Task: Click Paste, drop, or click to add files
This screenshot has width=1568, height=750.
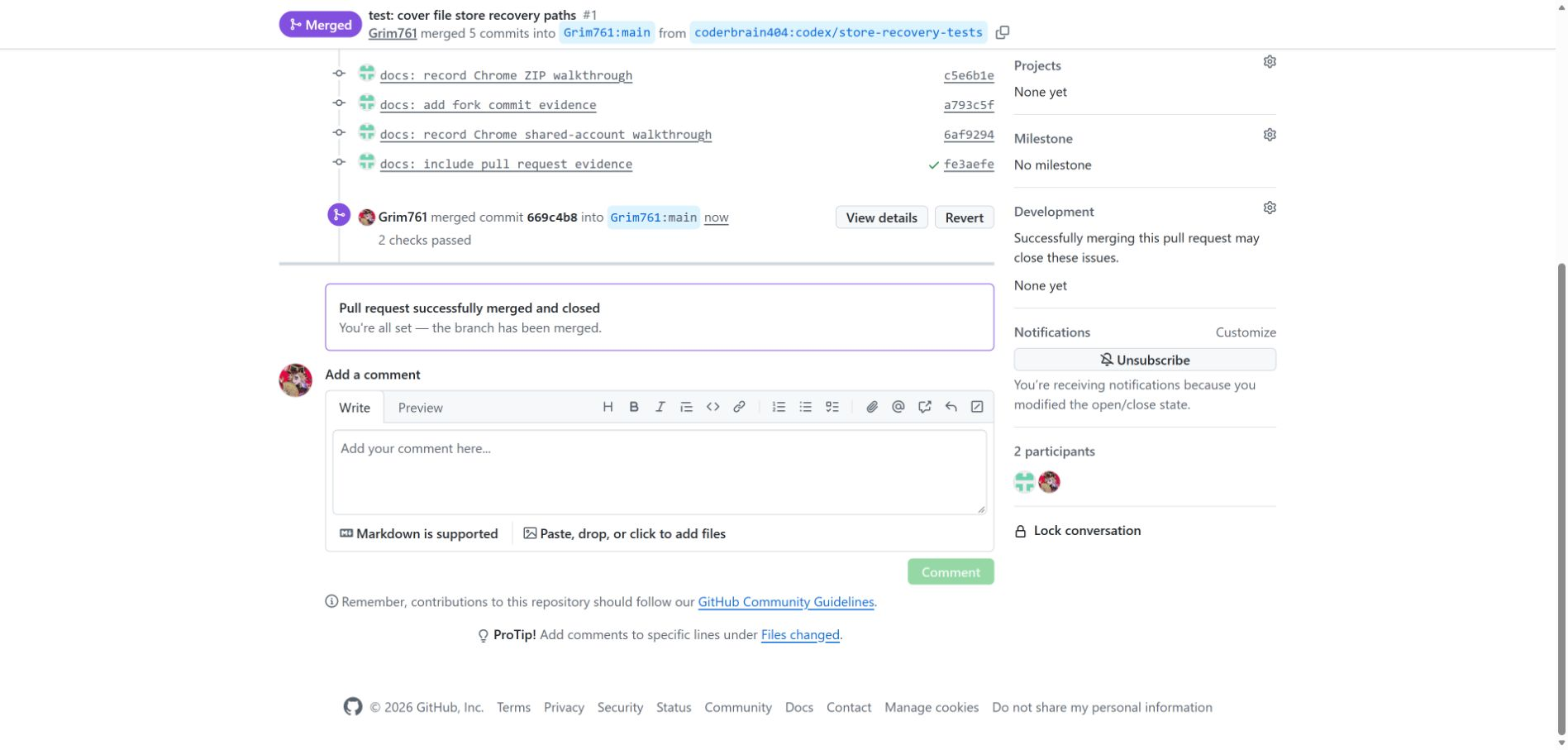Action: click(625, 534)
